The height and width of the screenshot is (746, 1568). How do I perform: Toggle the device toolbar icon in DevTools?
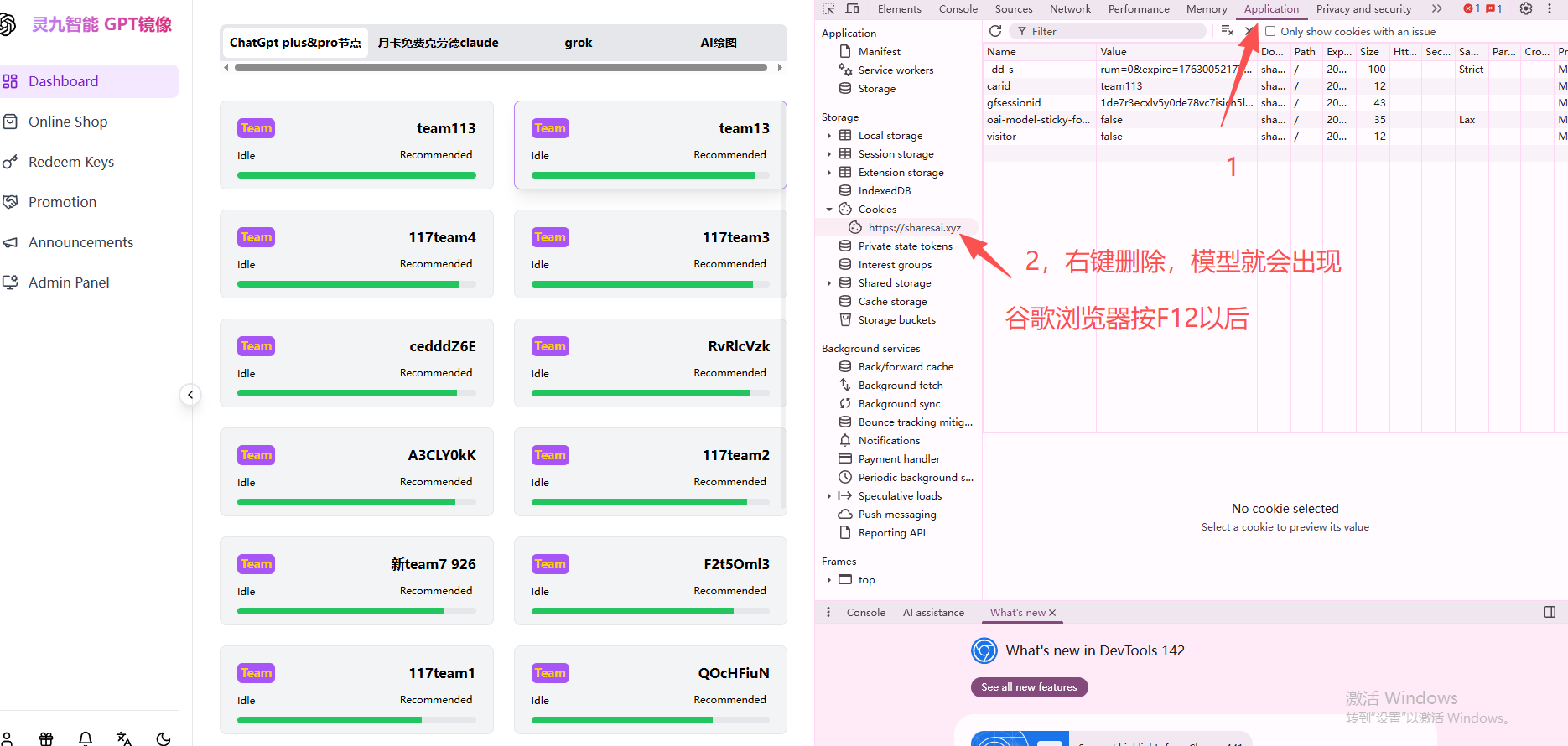click(x=853, y=8)
